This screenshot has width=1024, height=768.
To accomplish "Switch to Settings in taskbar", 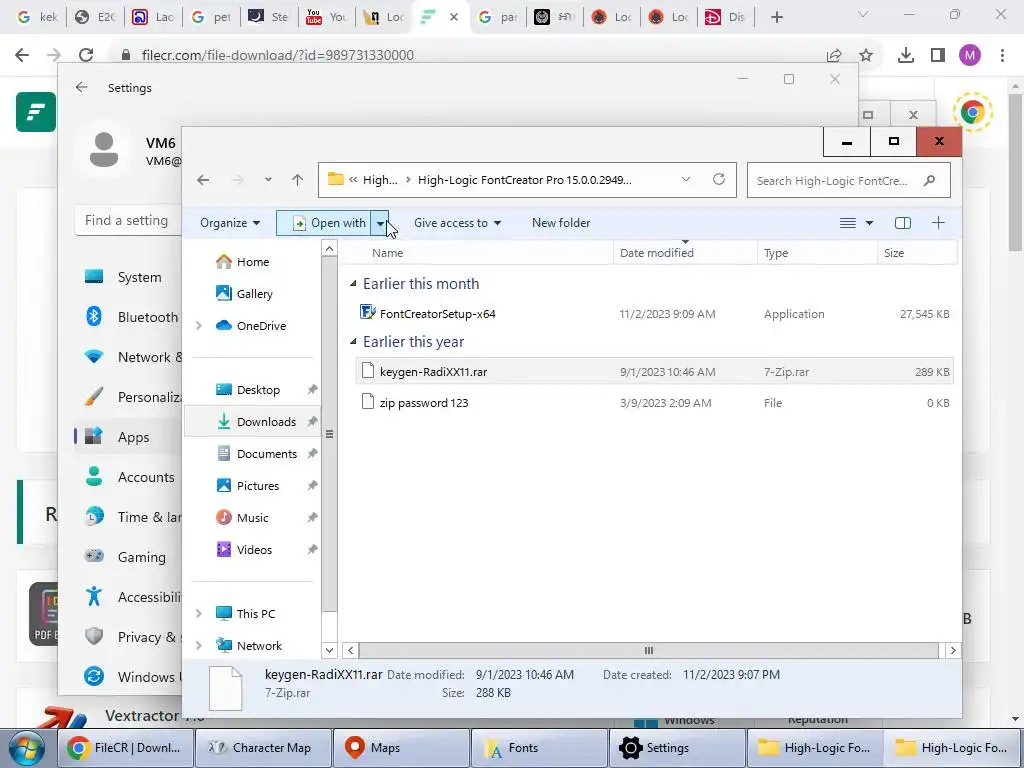I will tap(677, 748).
